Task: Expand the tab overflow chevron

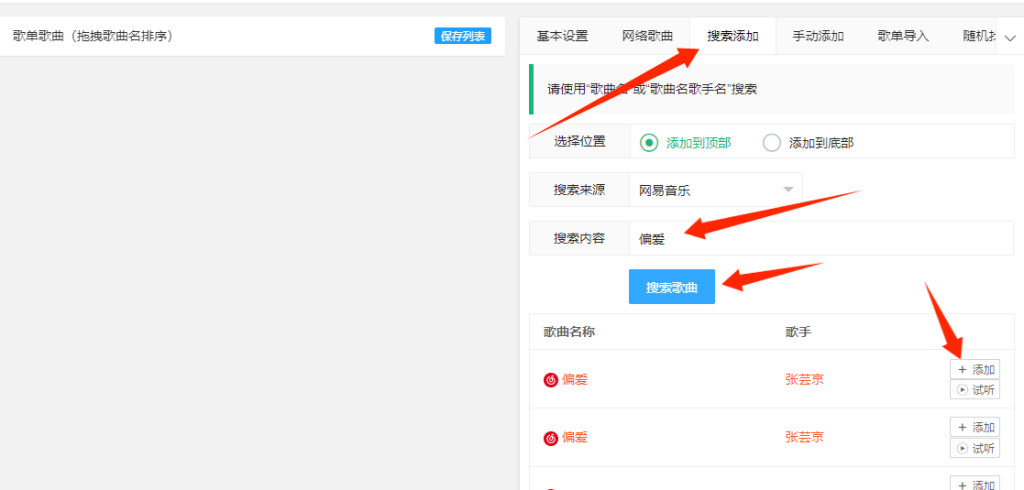Action: coord(1009,37)
